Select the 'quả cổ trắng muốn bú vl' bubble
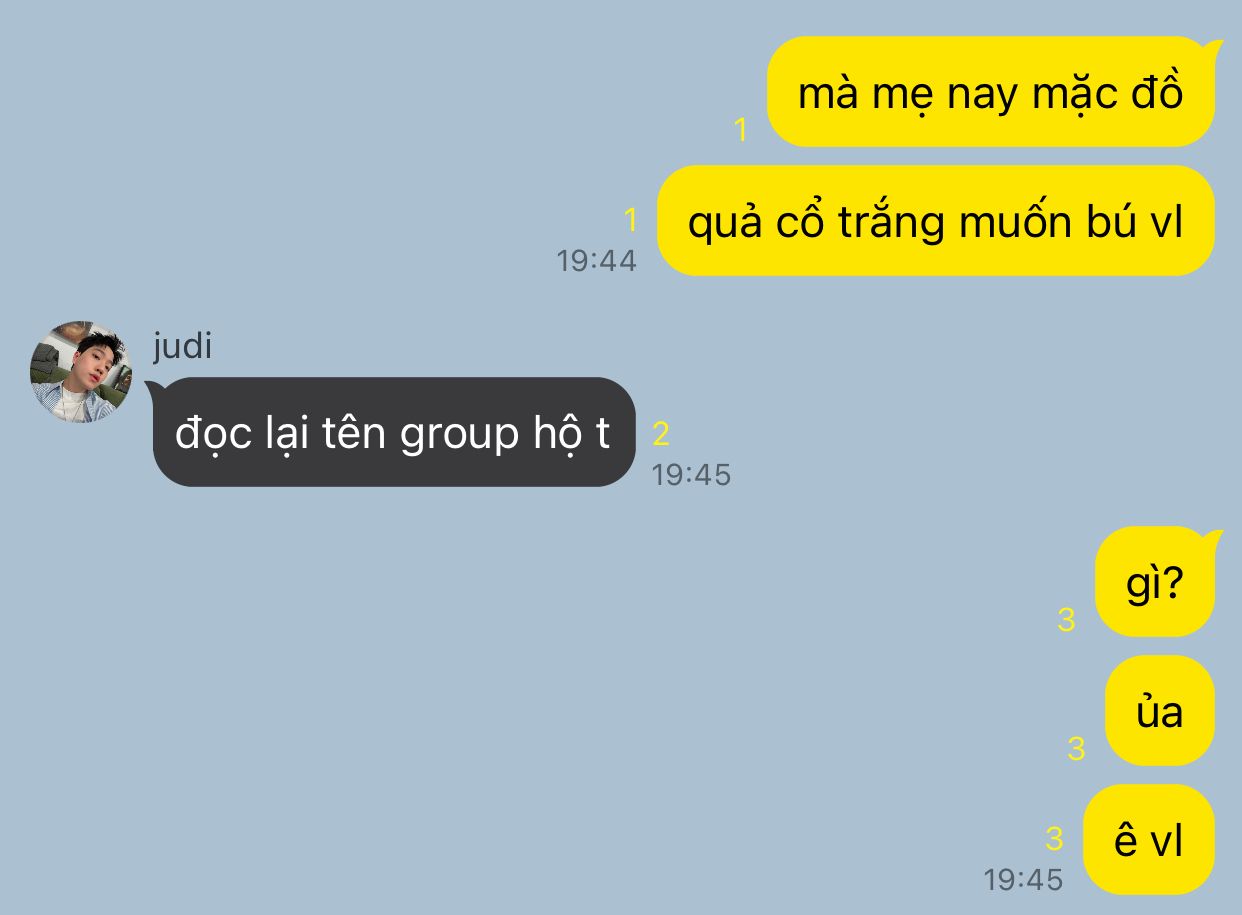The width and height of the screenshot is (1242, 915). [935, 221]
